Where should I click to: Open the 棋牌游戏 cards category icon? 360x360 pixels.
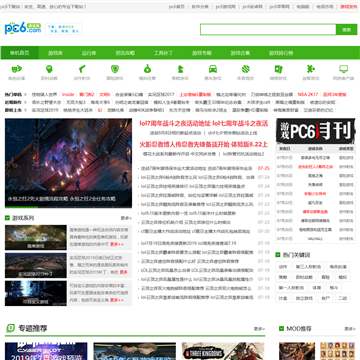278,69
